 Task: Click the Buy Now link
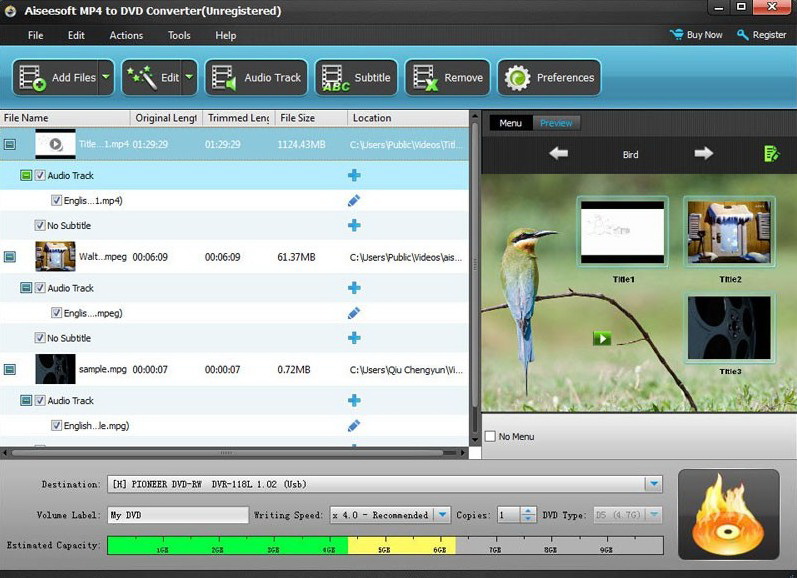[696, 35]
